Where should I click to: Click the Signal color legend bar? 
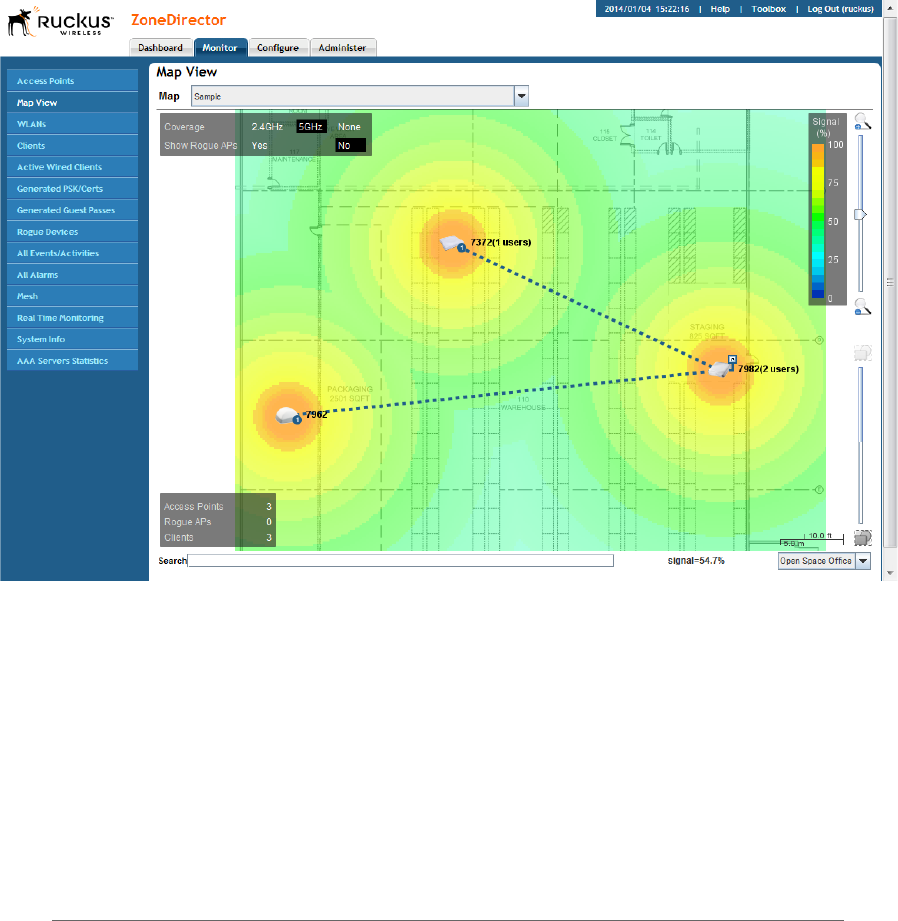(x=818, y=221)
